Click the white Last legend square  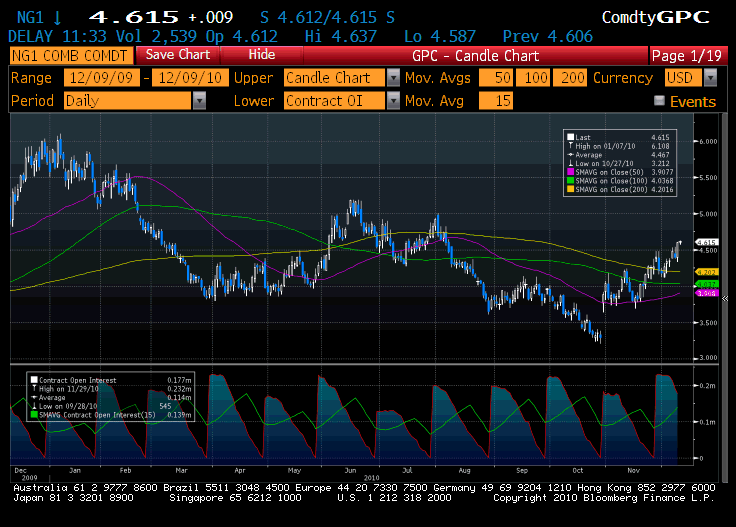(x=570, y=136)
